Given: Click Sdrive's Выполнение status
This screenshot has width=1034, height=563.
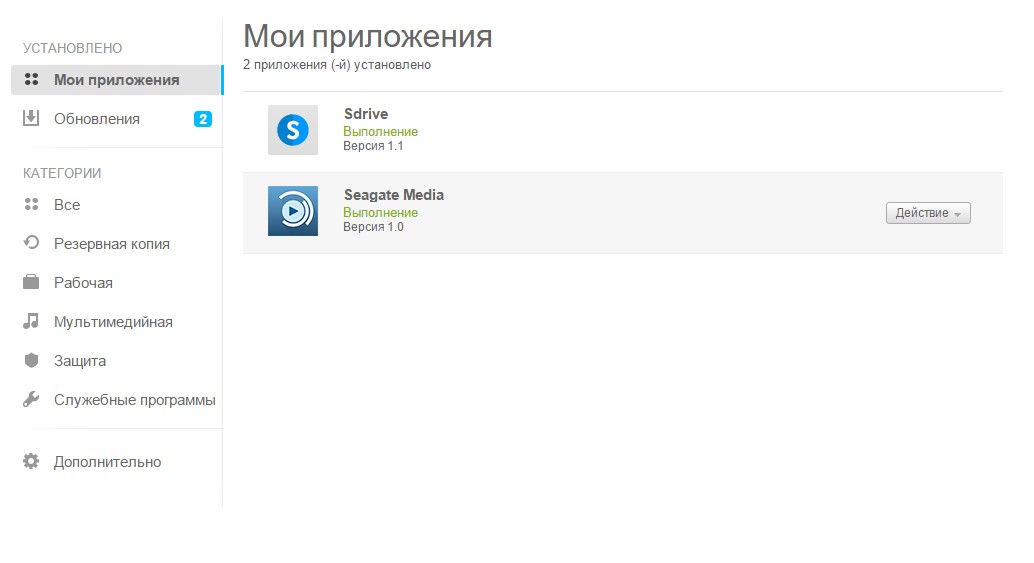Looking at the screenshot, I should coord(380,131).
